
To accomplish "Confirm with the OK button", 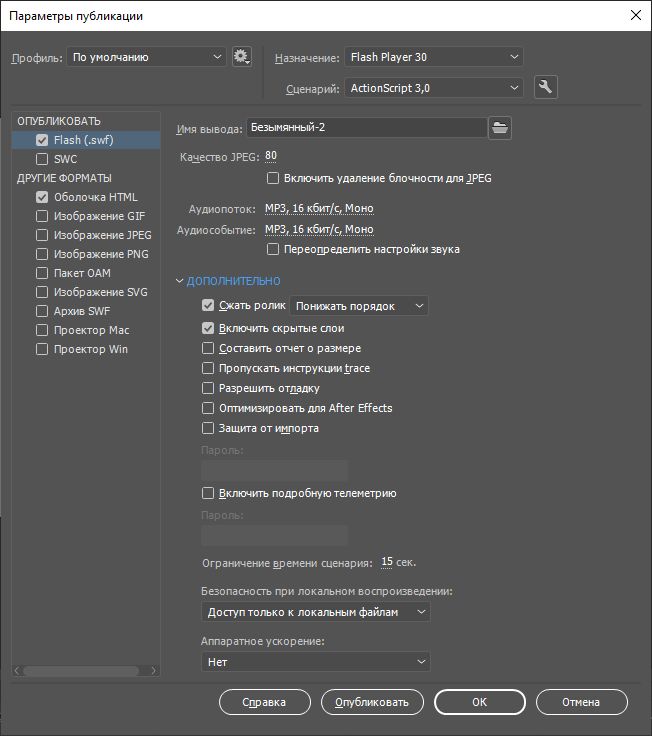I will coord(480,702).
